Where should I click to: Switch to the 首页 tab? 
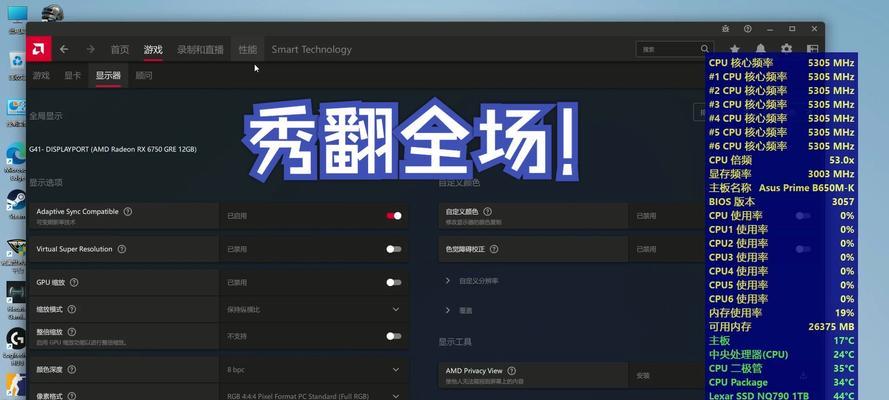pos(120,49)
